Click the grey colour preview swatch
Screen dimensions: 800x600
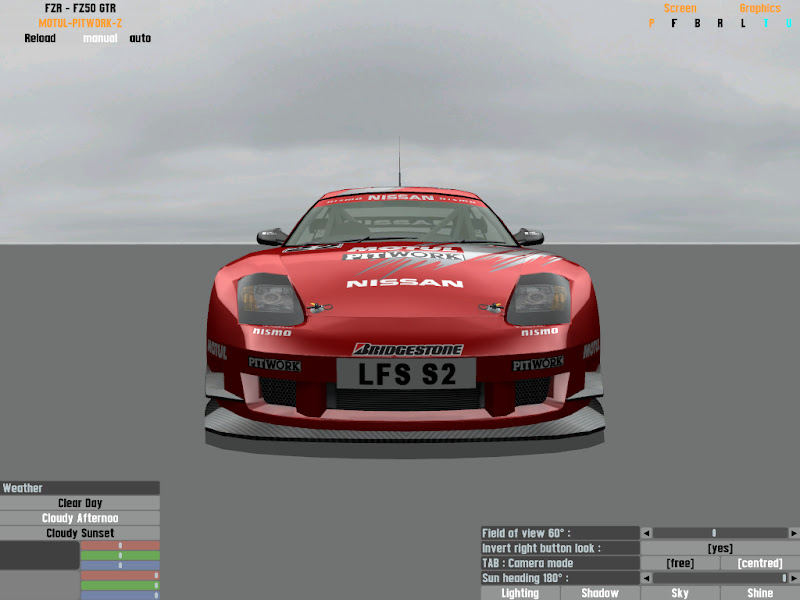[x=40, y=585]
